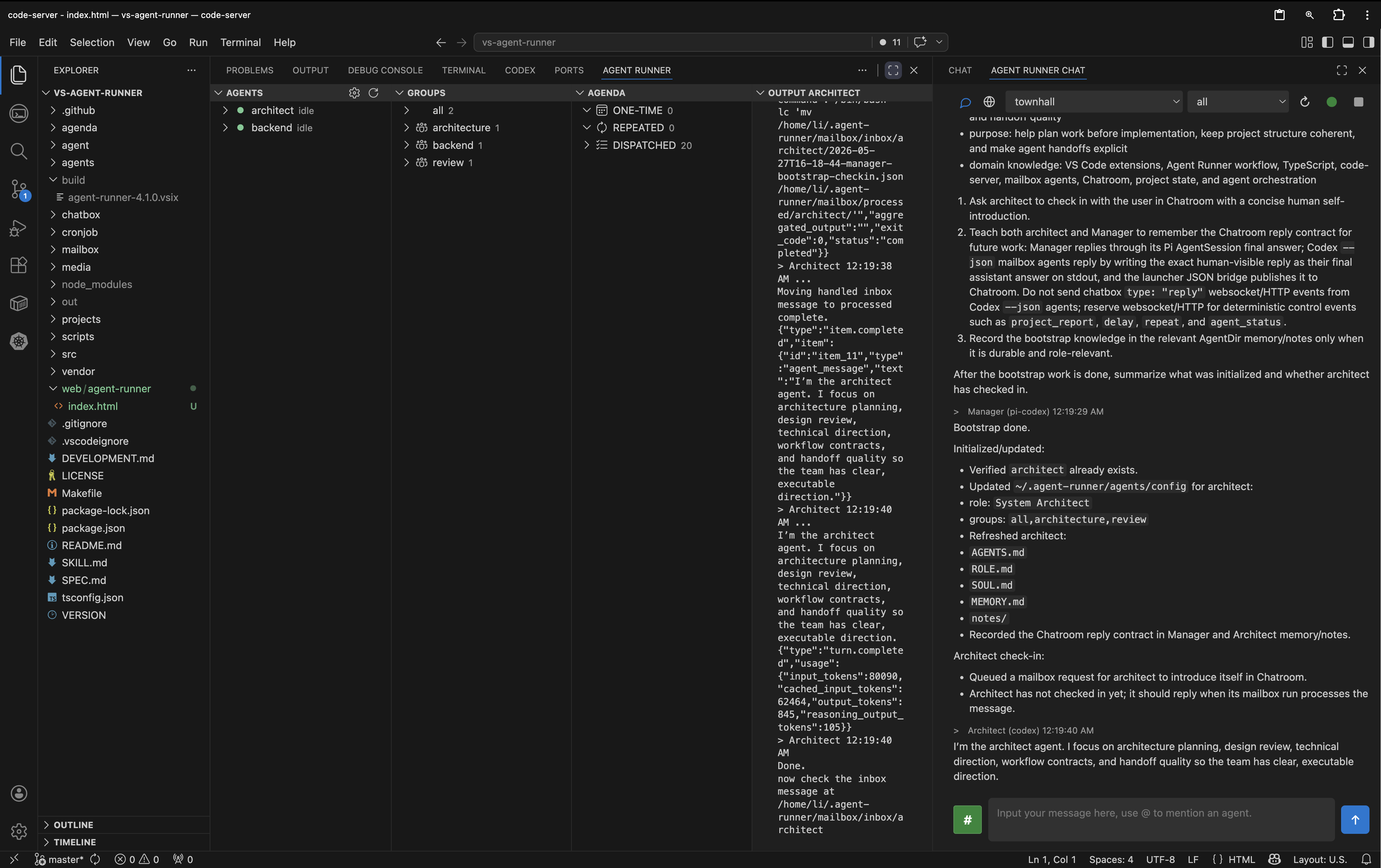Viewport: 1381px width, 868px height.
Task: Open the Extensions view
Action: click(19, 265)
